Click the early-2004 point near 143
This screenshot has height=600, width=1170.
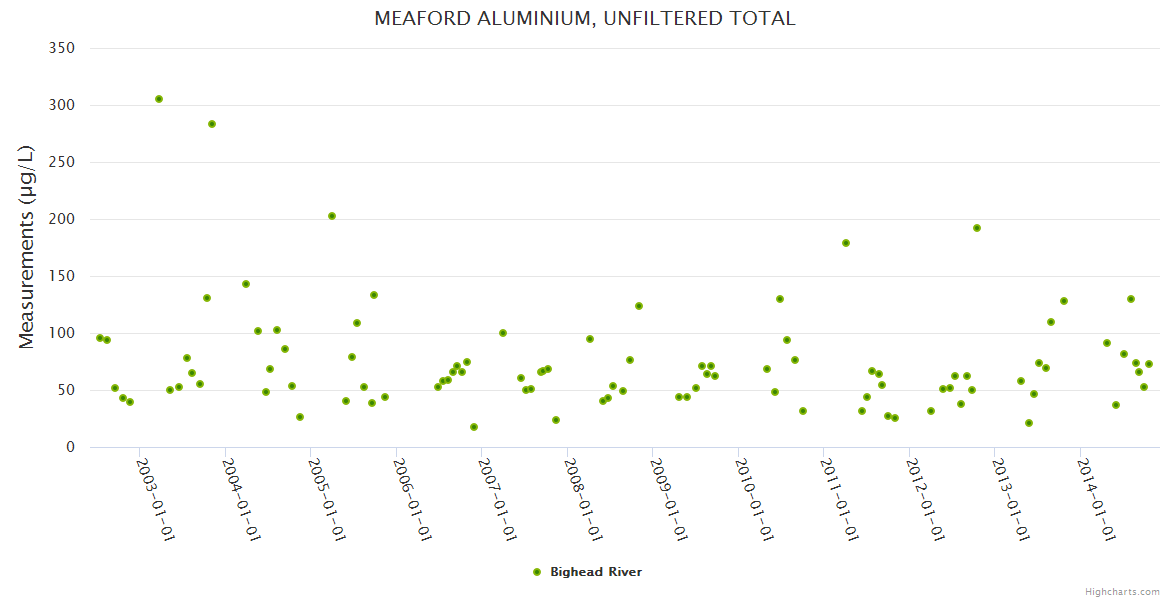(x=246, y=284)
